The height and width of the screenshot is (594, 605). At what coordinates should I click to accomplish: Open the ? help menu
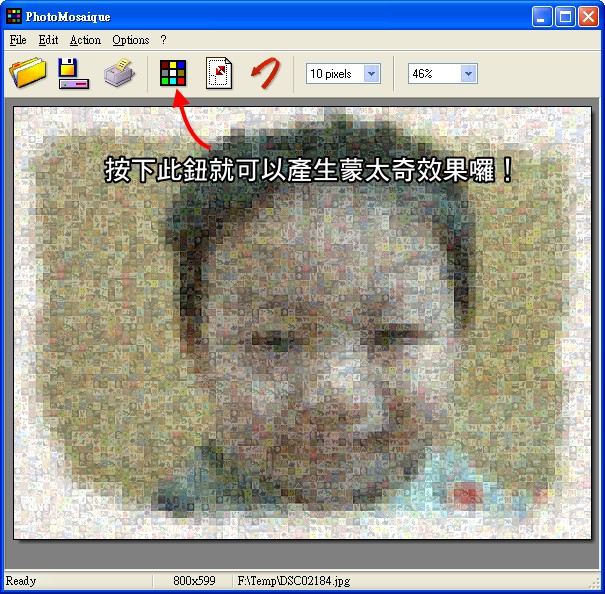[x=164, y=40]
